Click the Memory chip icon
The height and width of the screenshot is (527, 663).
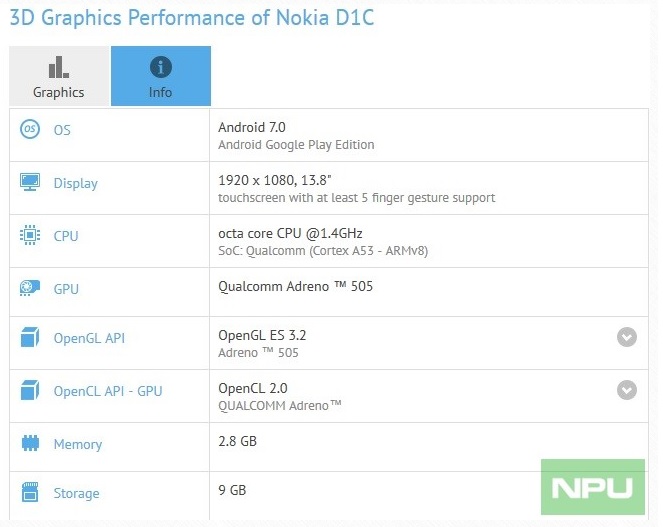[30, 443]
